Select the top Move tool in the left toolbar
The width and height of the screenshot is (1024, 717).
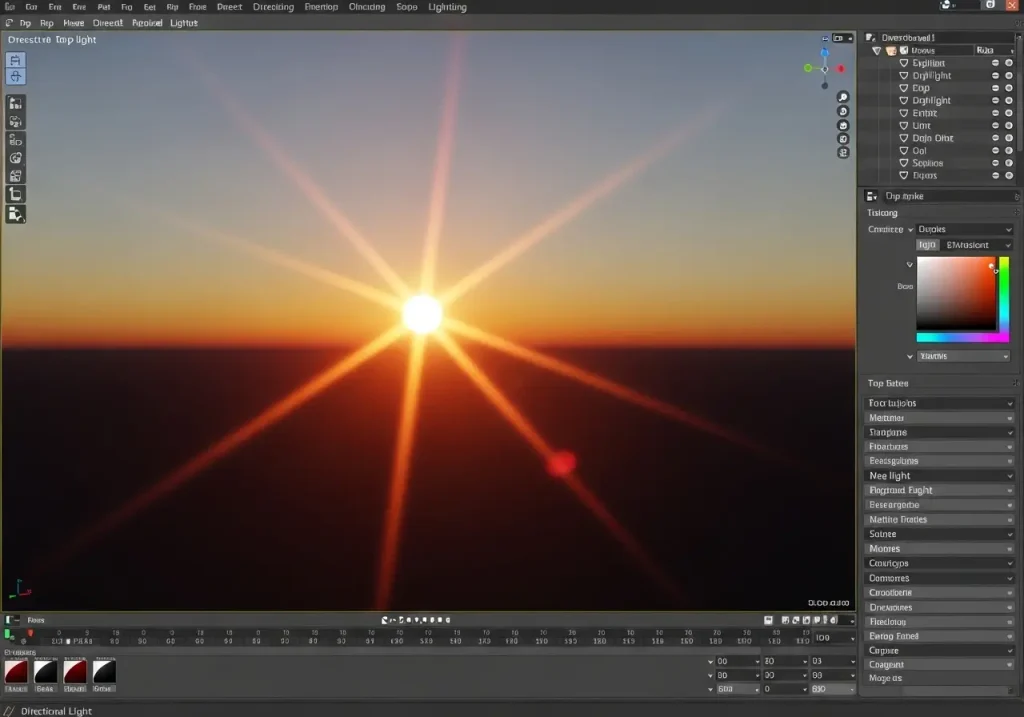click(15, 60)
